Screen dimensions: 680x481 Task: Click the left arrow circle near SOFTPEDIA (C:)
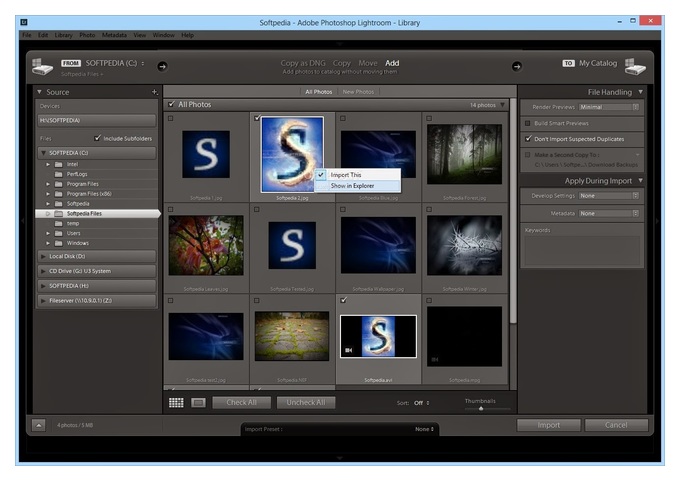click(162, 66)
